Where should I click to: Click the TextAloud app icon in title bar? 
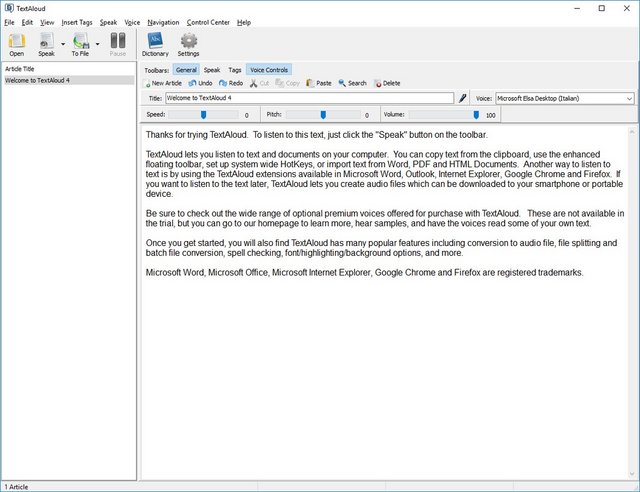[x=9, y=8]
